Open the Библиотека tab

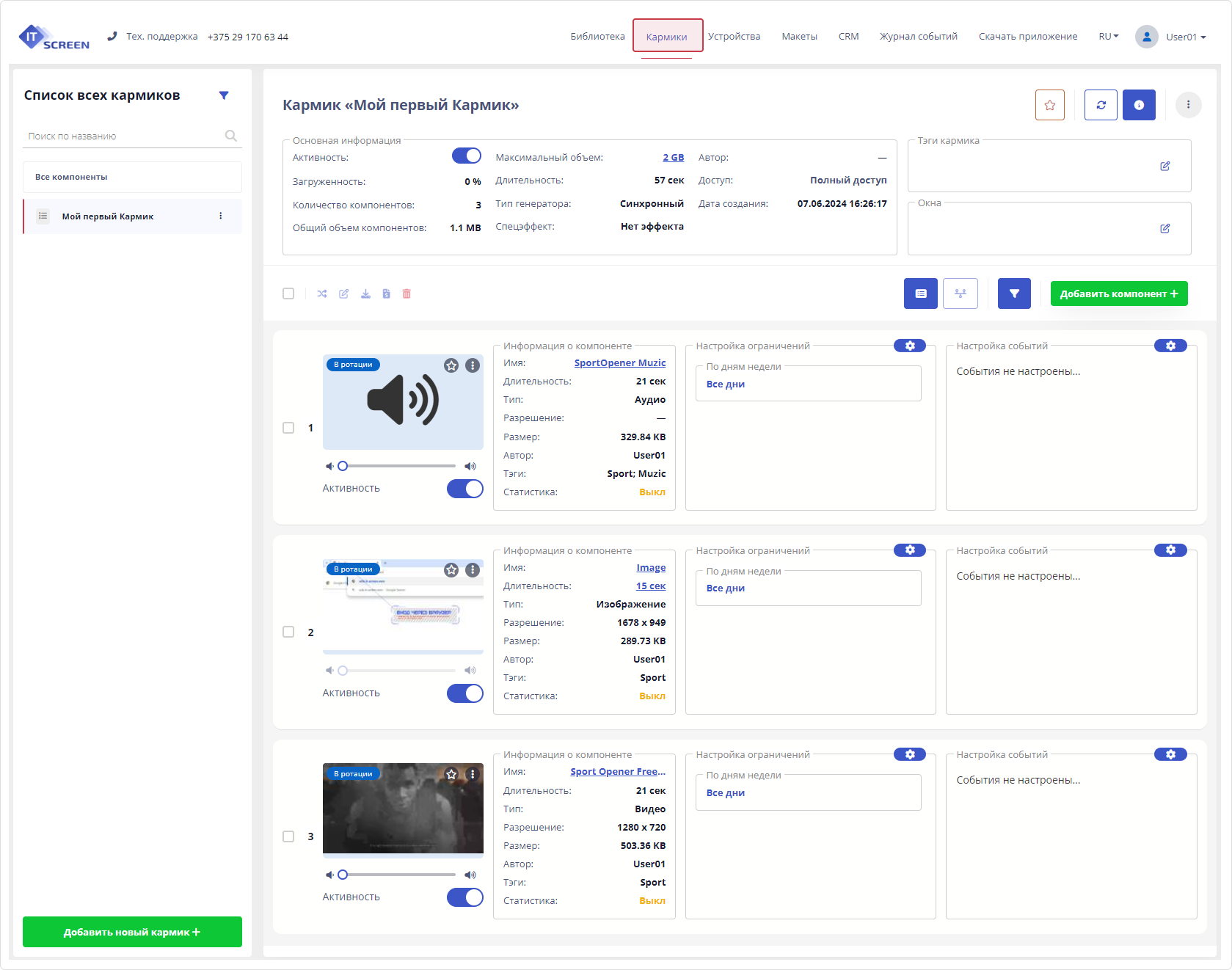coord(597,37)
